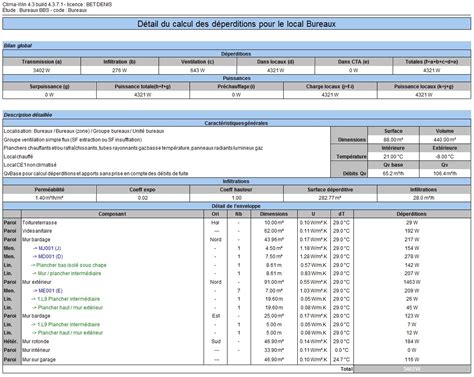Open the ME001 (E) joinery link
Image resolution: width=474 pixels, height=377 pixels.
48,291
